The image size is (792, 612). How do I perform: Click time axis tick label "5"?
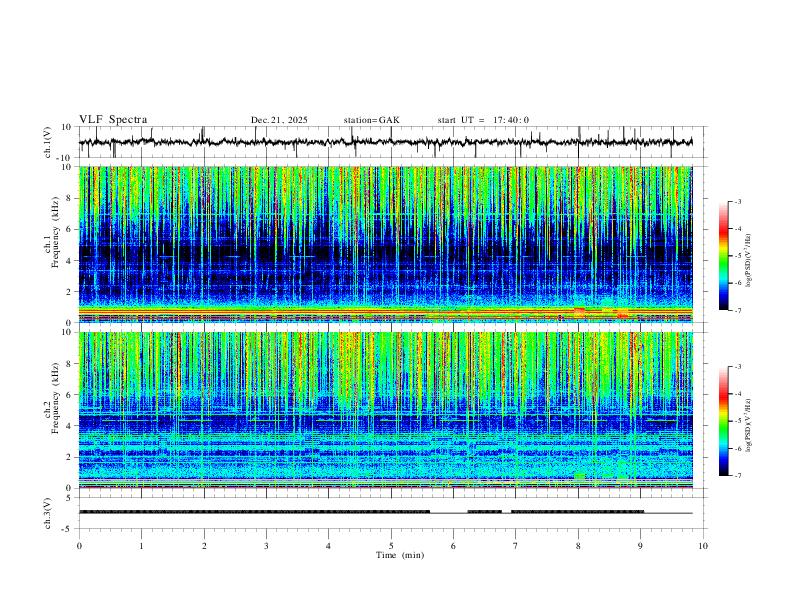pos(391,546)
